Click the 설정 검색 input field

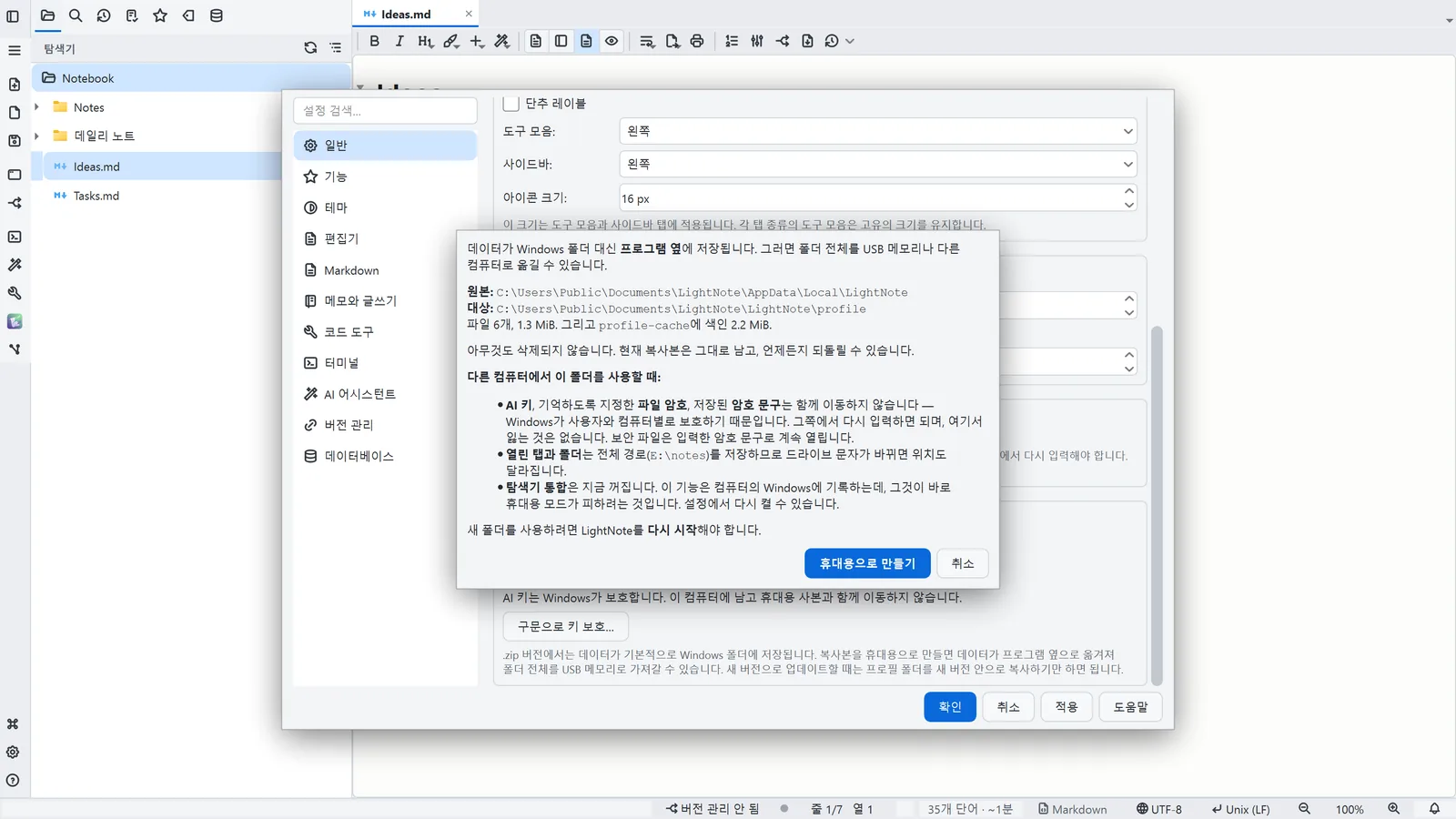pos(385,111)
